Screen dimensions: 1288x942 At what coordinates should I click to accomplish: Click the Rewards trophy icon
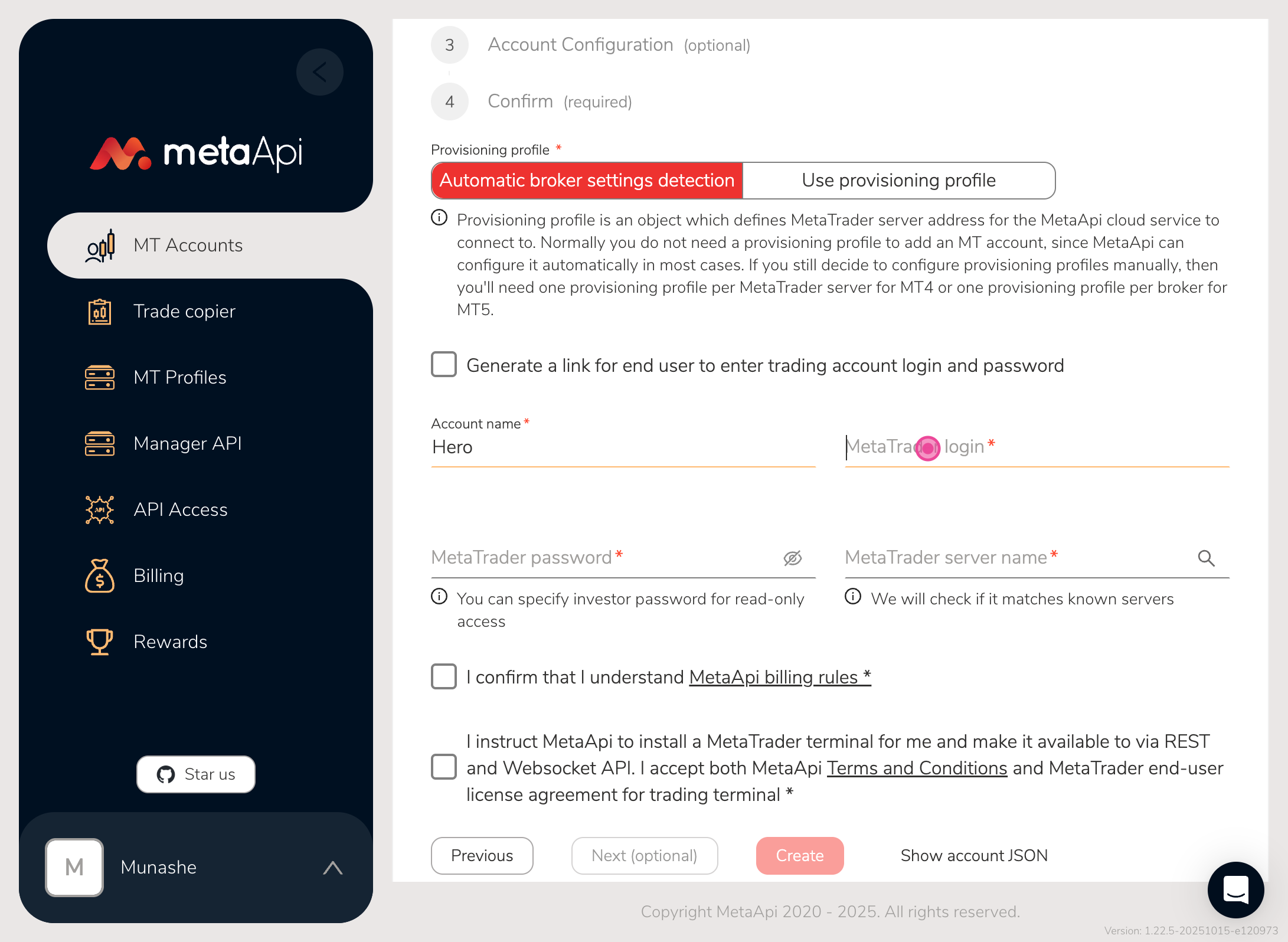coord(100,642)
